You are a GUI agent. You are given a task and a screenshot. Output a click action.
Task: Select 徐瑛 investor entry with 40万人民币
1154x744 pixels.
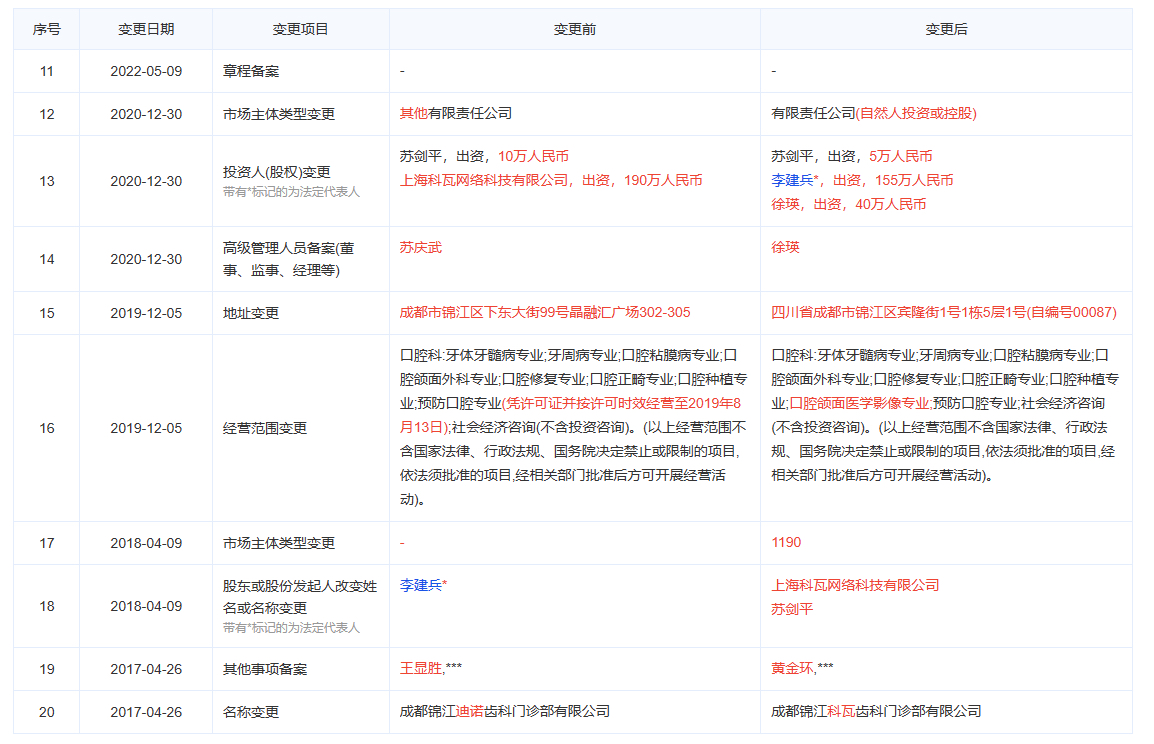coord(785,204)
